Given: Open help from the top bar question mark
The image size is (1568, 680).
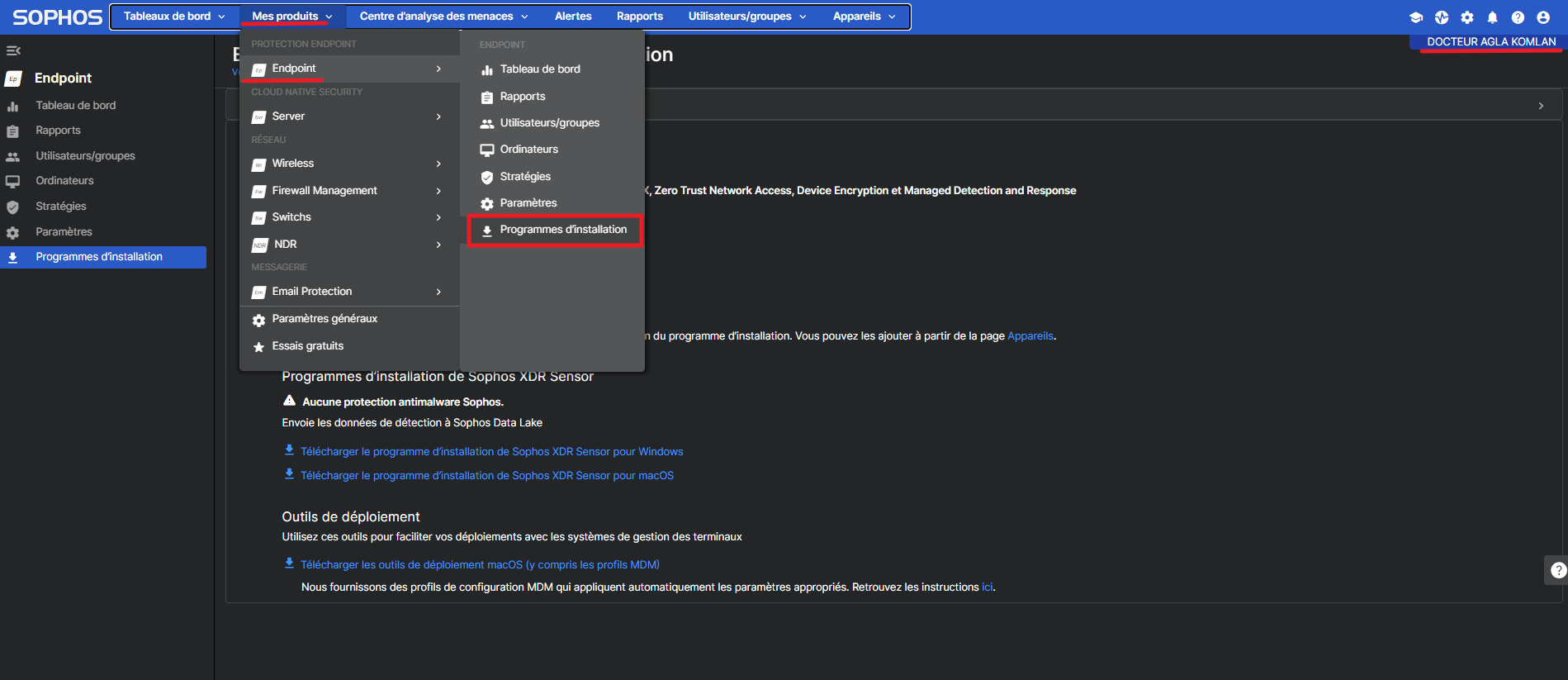Looking at the screenshot, I should (x=1518, y=17).
